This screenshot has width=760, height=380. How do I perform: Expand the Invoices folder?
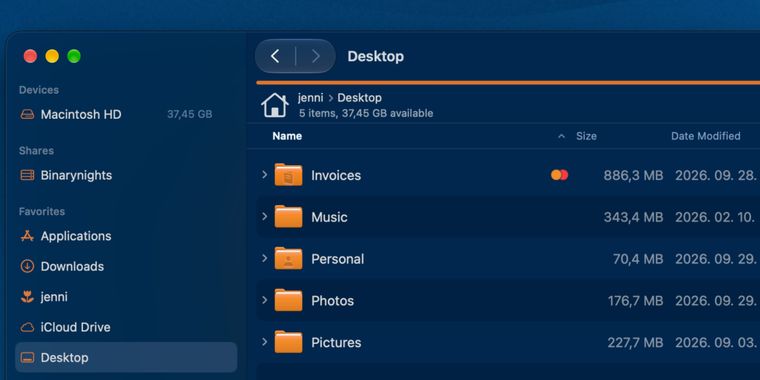point(265,174)
